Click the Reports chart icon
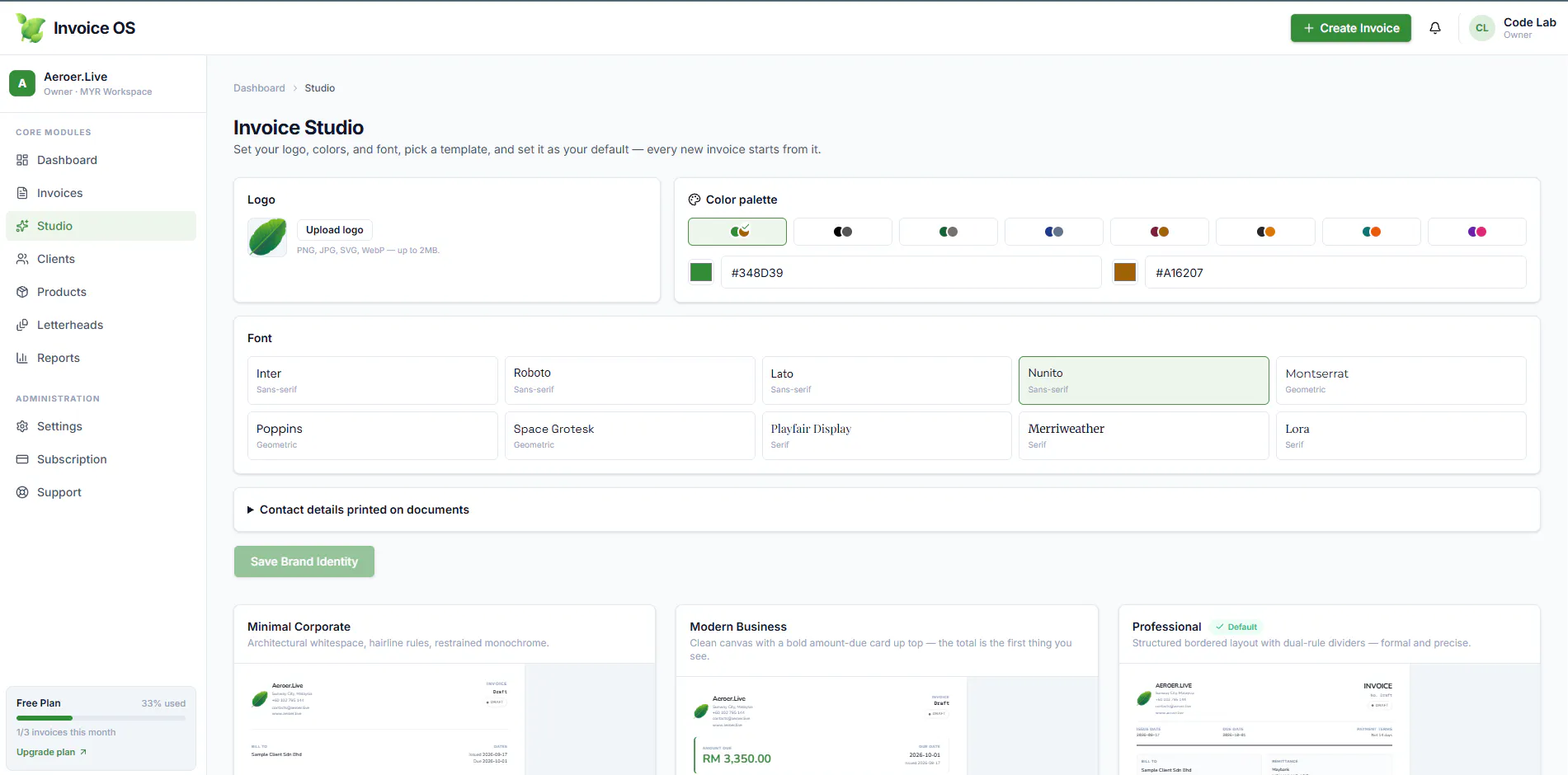This screenshot has height=775, width=1568. point(22,358)
